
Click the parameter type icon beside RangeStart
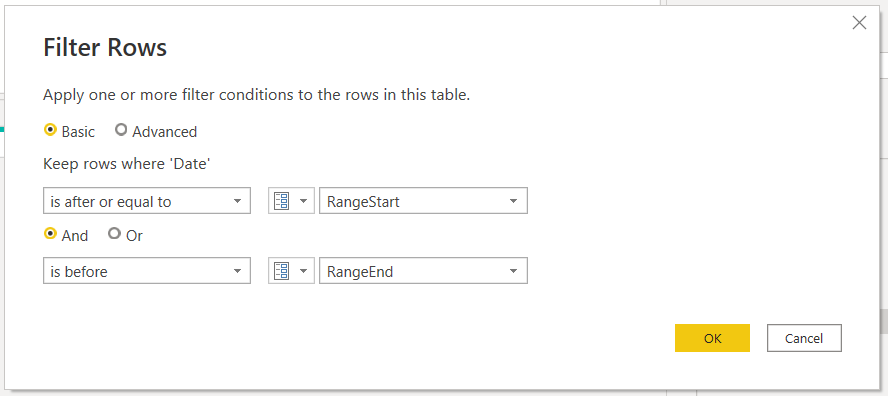(x=281, y=201)
